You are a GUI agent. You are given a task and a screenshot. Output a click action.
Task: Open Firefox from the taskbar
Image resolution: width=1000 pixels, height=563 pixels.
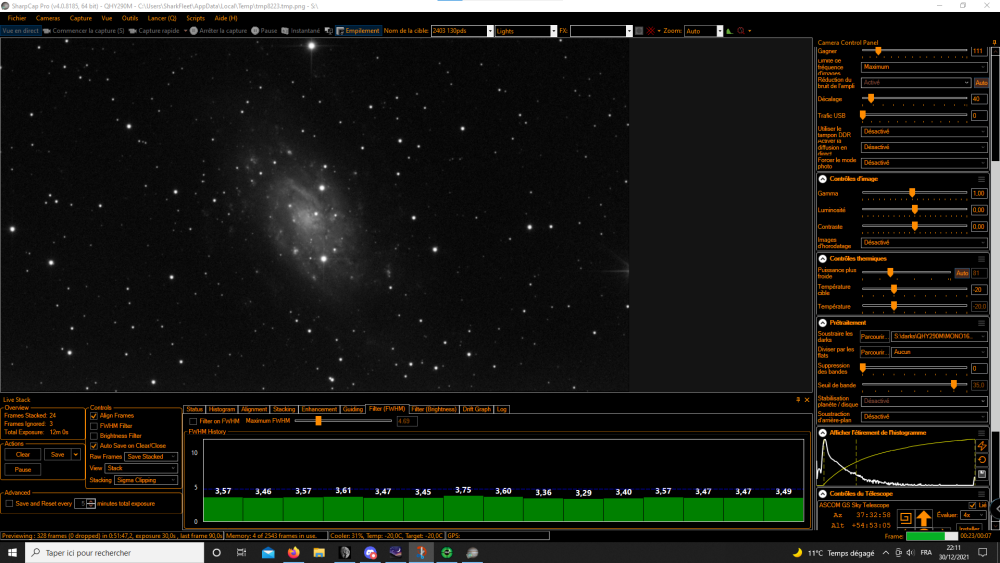(x=293, y=552)
